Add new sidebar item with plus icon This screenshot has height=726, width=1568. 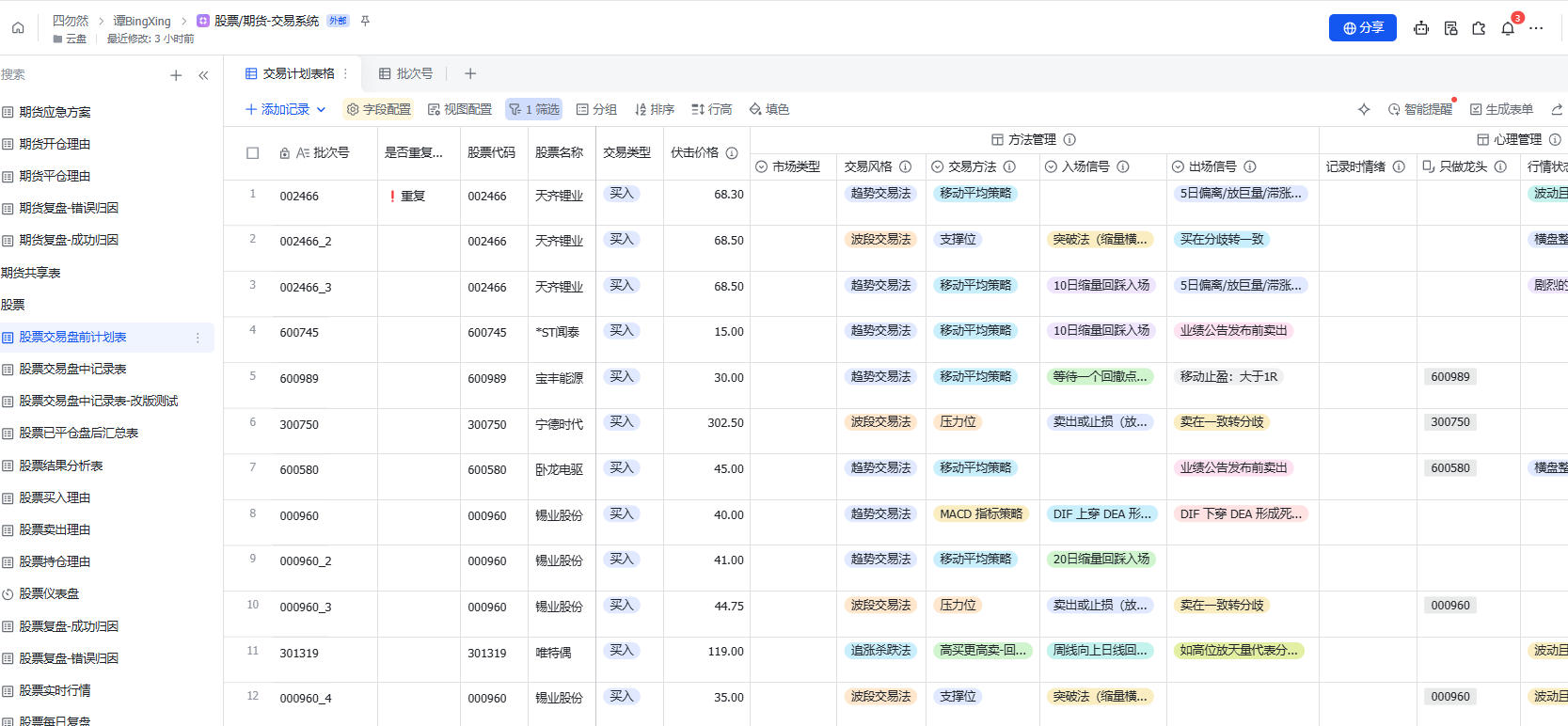[x=176, y=75]
